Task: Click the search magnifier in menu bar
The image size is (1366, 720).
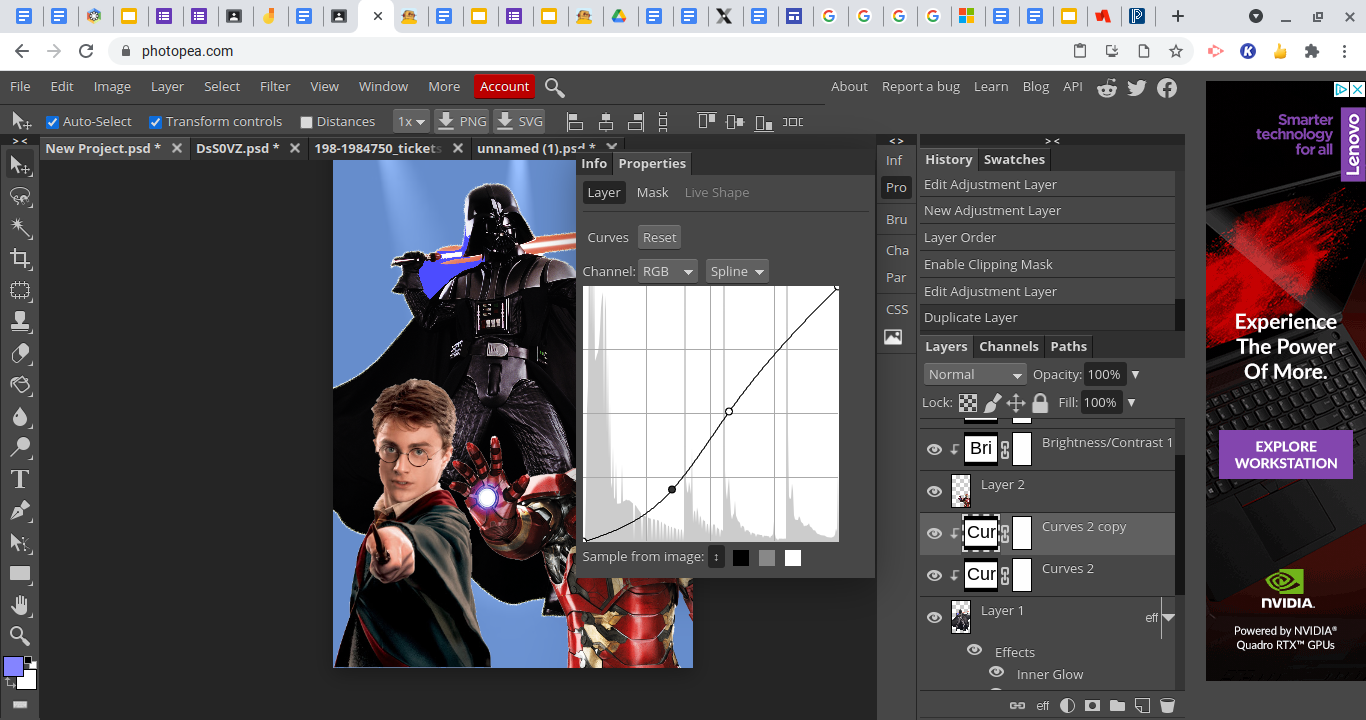Action: 555,87
